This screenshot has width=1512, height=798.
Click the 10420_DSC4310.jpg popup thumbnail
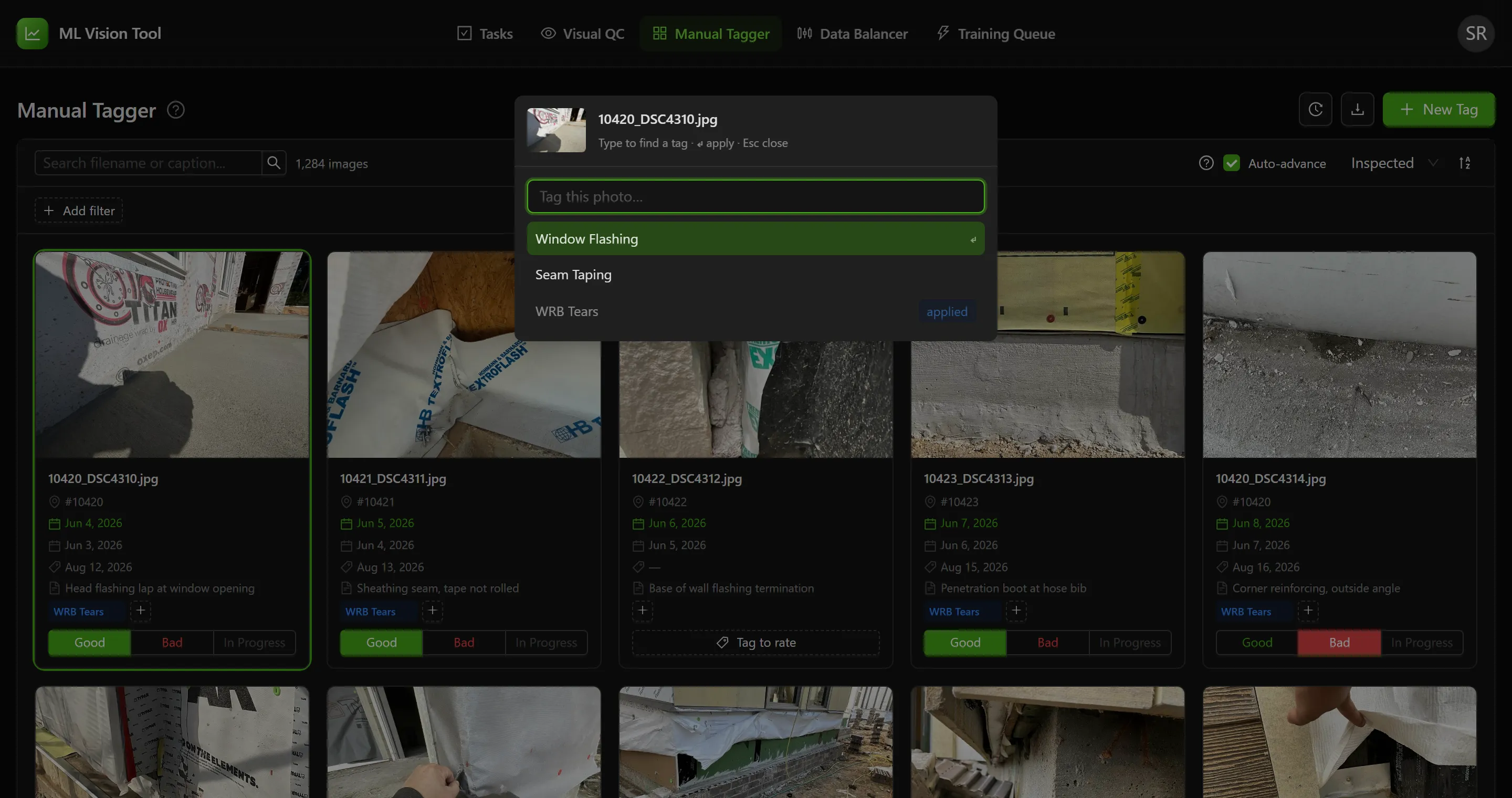click(x=556, y=130)
